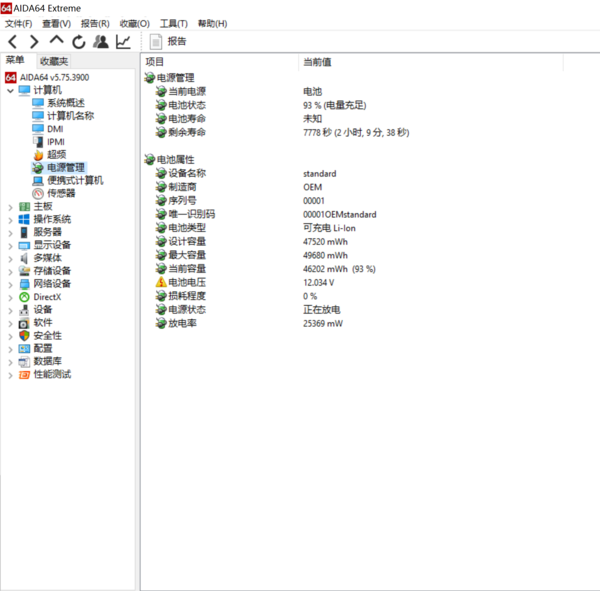Click the 操作系统 Windows logo icon
The width and height of the screenshot is (600, 591).
(x=24, y=219)
